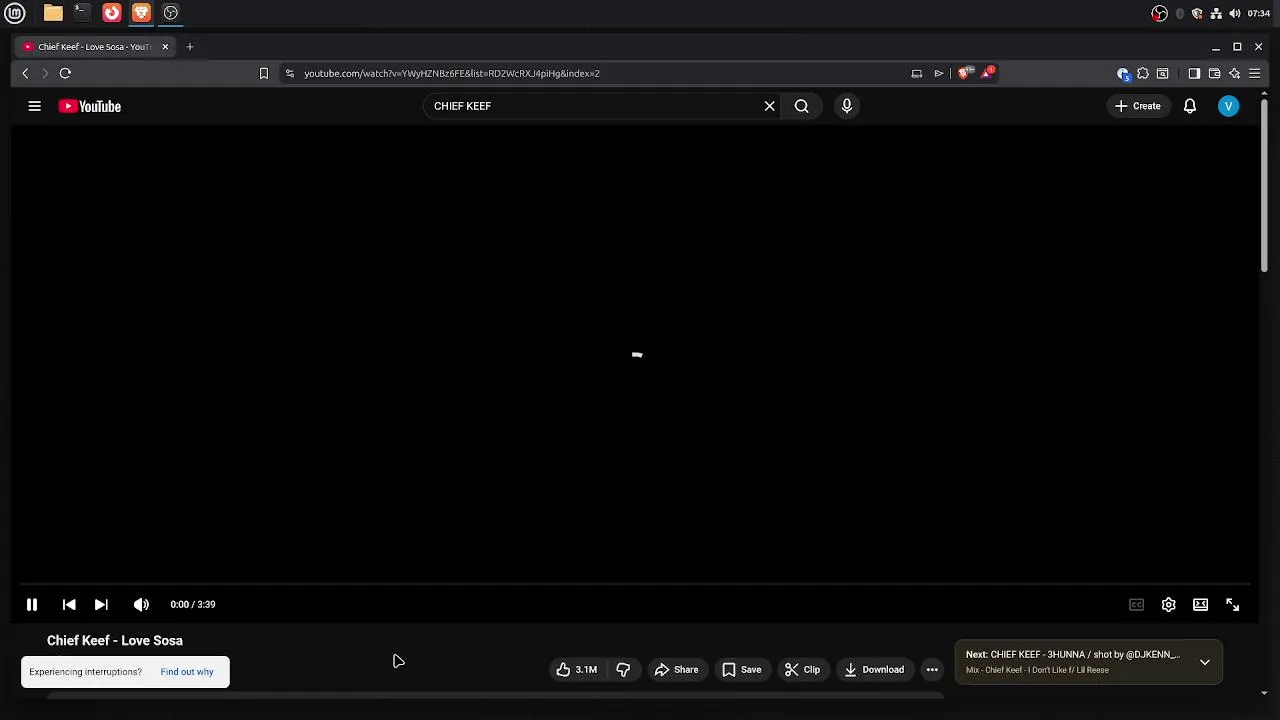
Task: Bookmark this page
Action: point(264,73)
